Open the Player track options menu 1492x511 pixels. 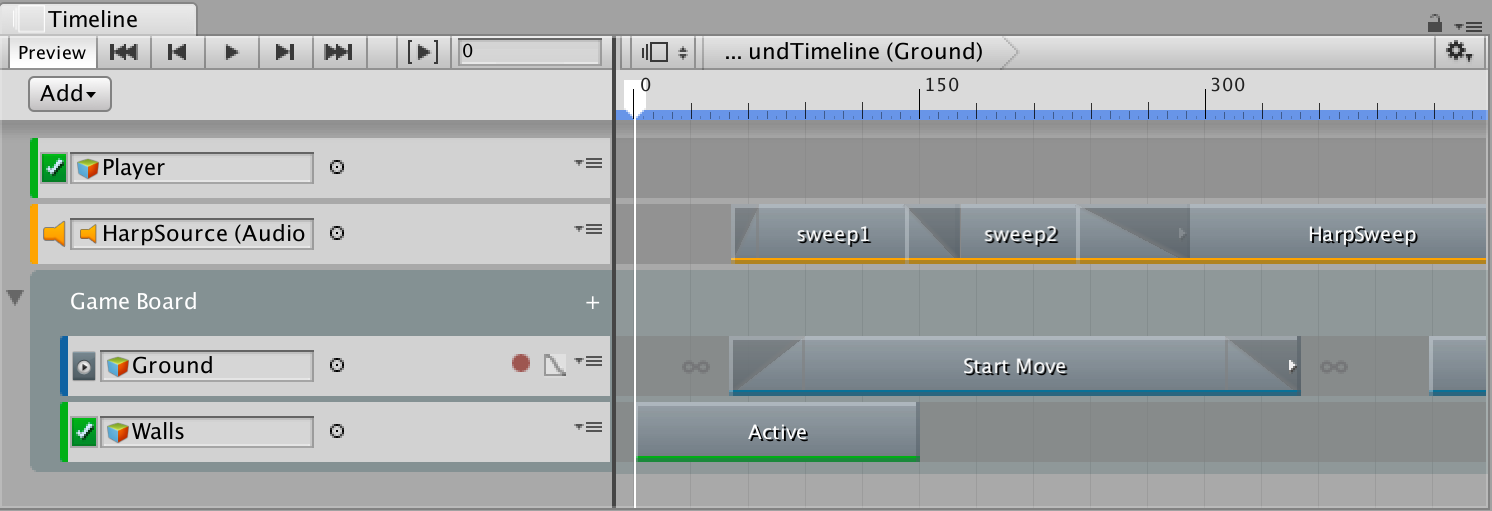(x=587, y=163)
